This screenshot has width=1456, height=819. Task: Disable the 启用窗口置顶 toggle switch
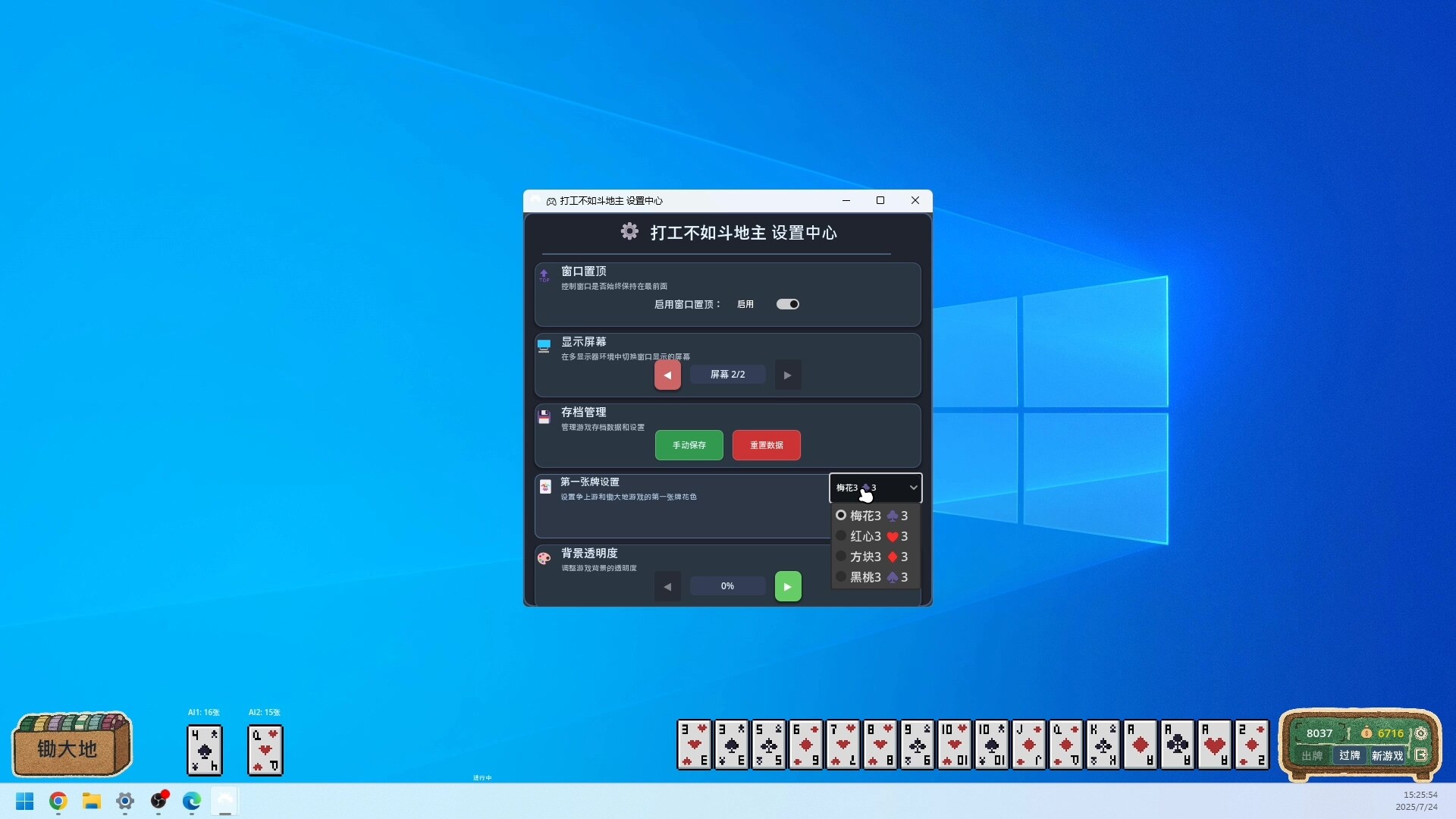pos(788,303)
